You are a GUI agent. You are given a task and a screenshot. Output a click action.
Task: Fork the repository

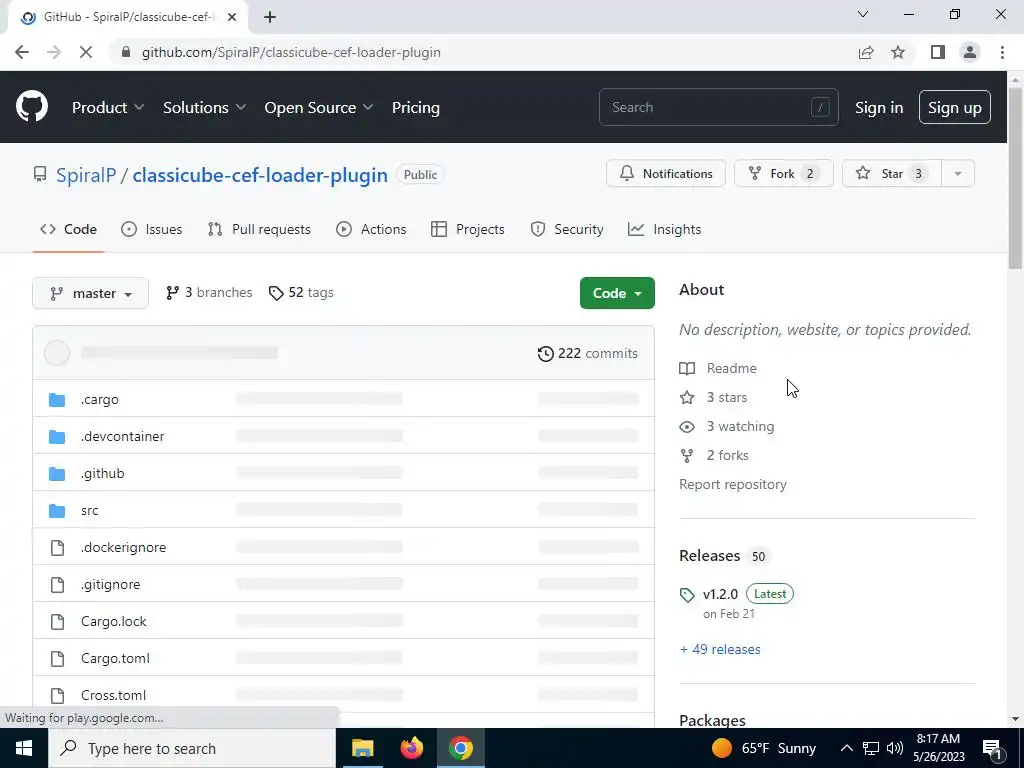point(784,174)
